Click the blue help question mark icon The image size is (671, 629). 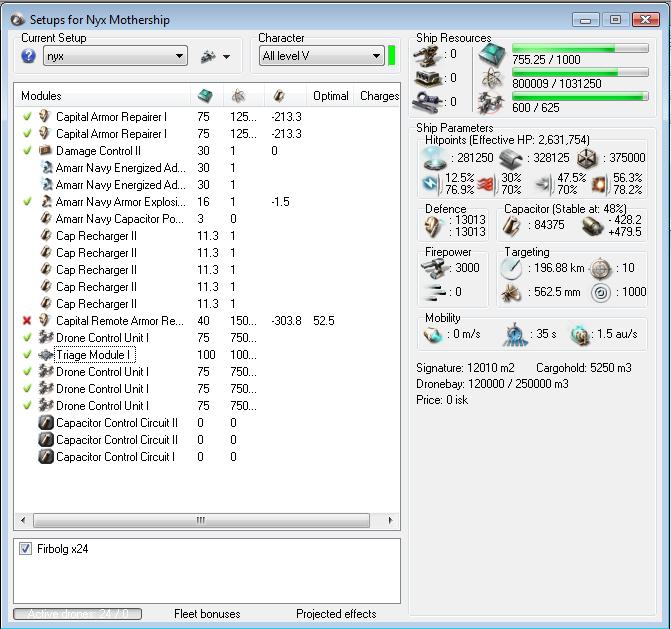[28, 56]
